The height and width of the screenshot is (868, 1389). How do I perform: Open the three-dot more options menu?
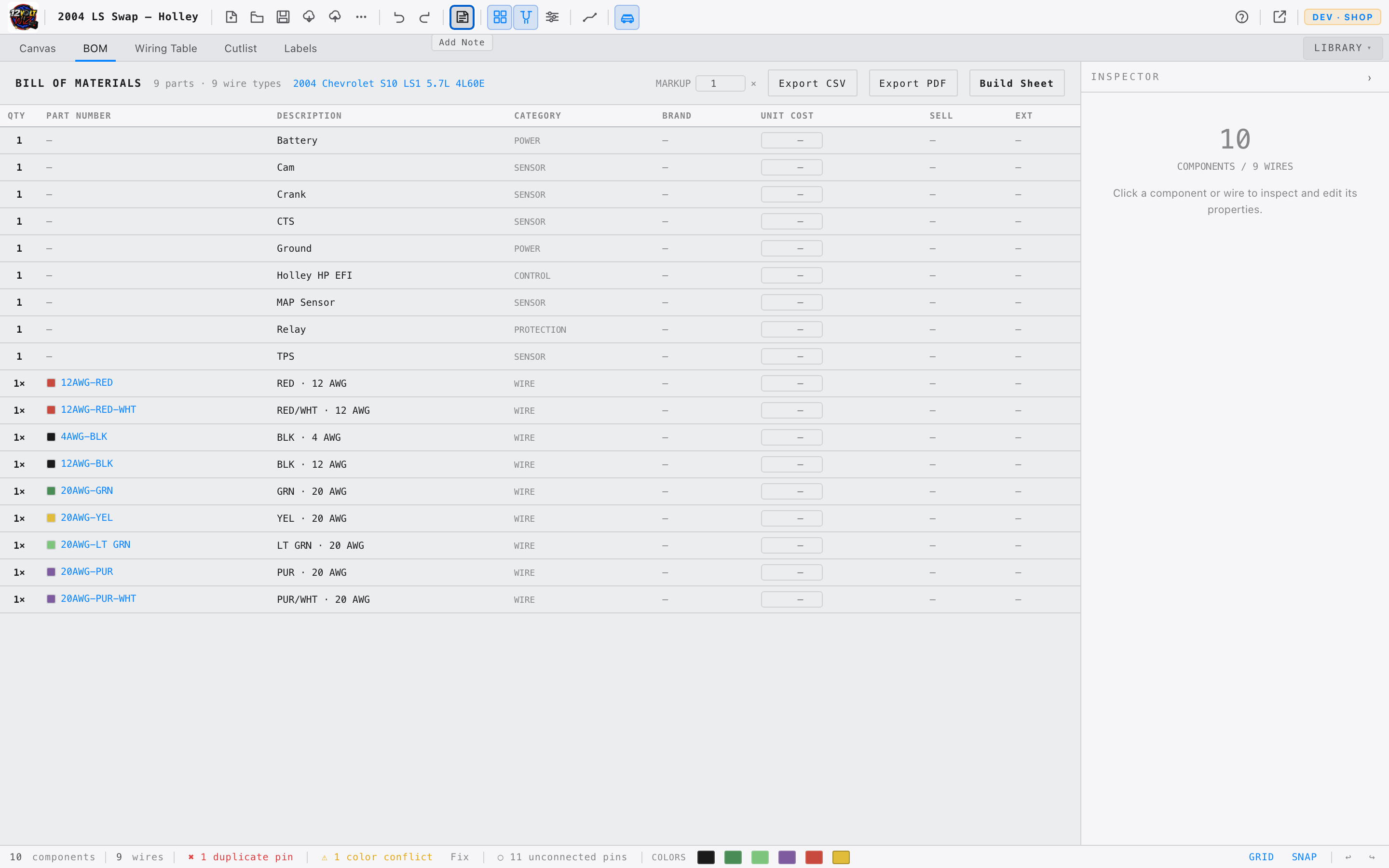[x=361, y=17]
